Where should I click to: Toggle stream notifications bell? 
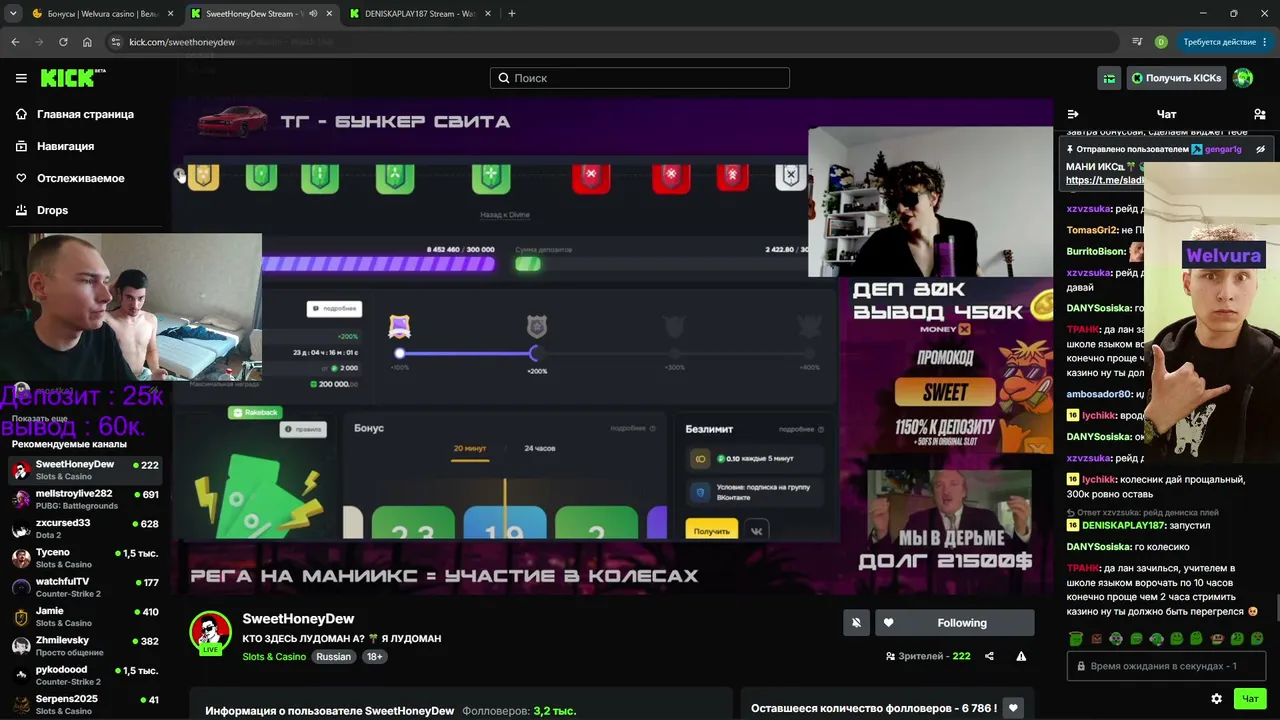point(856,623)
